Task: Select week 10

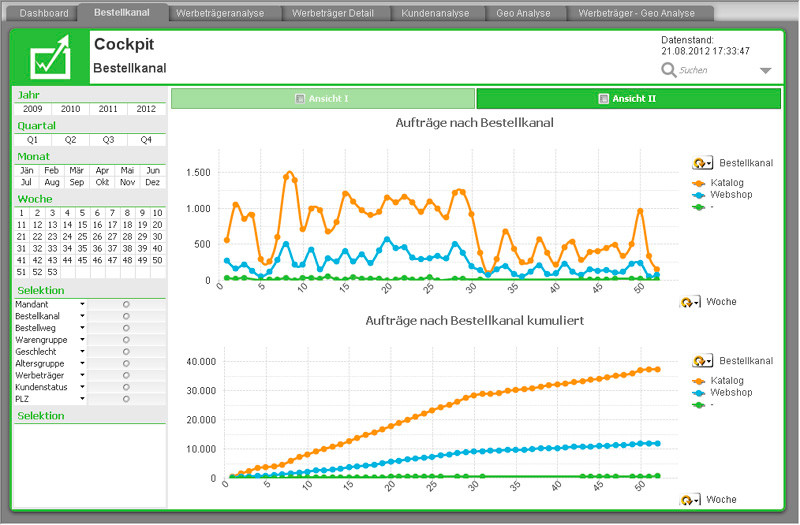Action: point(158,213)
